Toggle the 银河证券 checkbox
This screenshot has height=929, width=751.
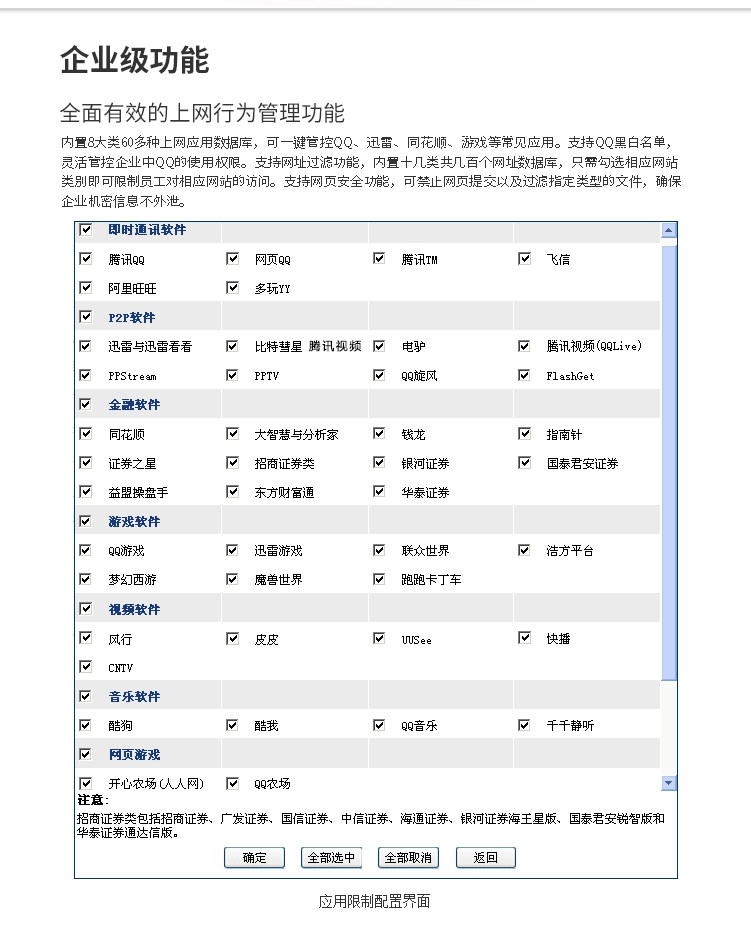pyautogui.click(x=379, y=462)
